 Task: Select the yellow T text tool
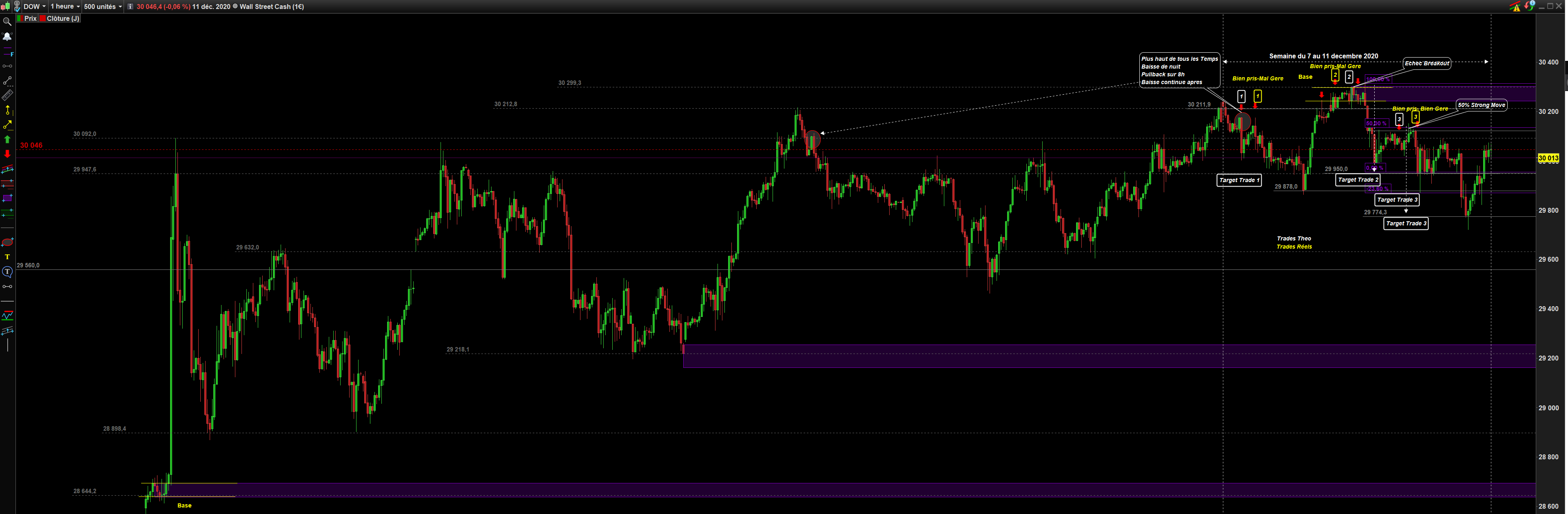point(7,257)
